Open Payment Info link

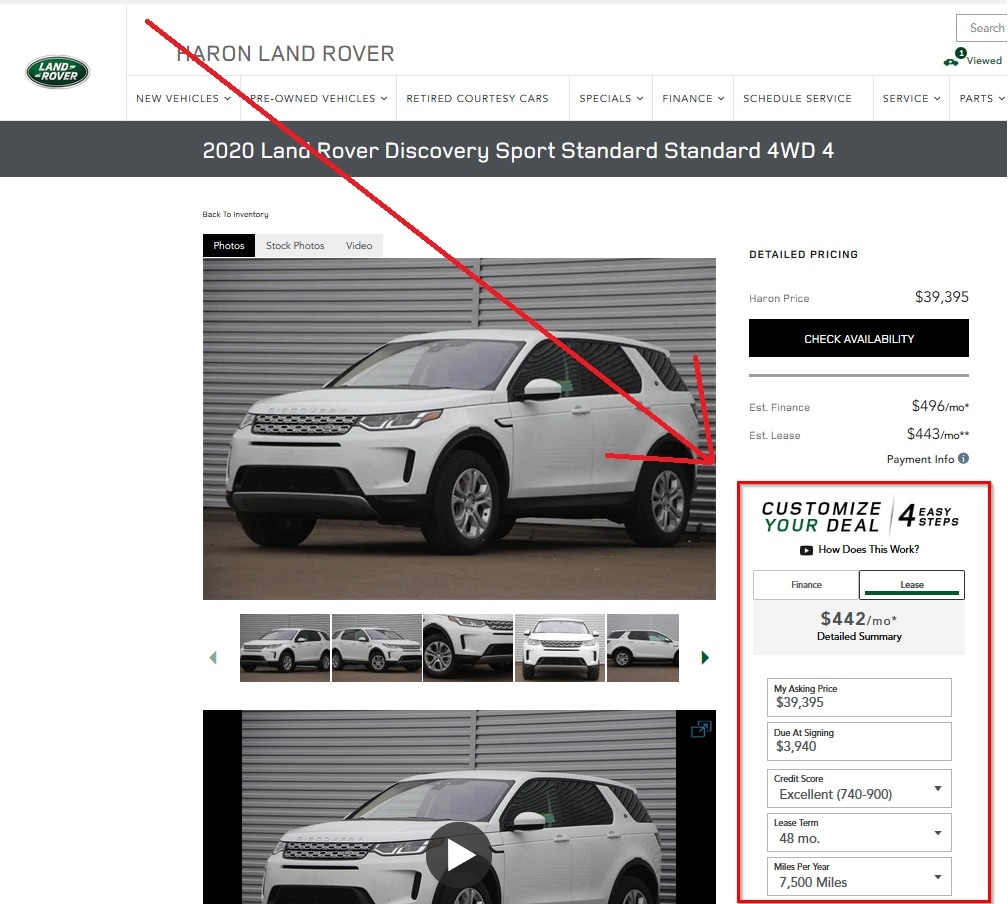920,459
